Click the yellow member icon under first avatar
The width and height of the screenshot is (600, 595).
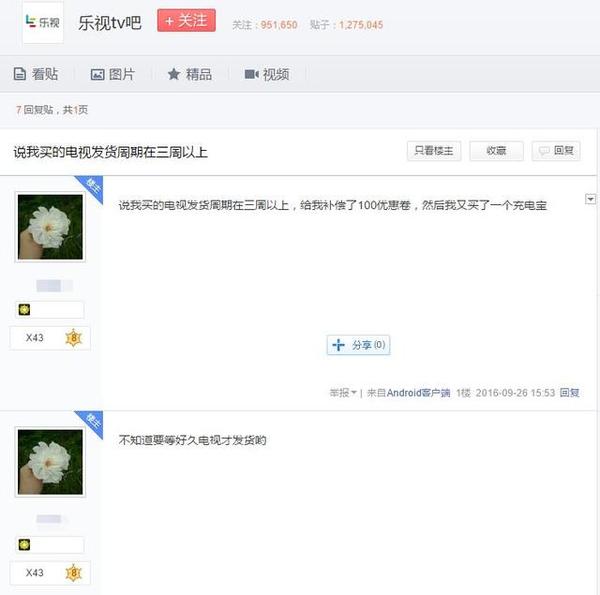[24, 310]
